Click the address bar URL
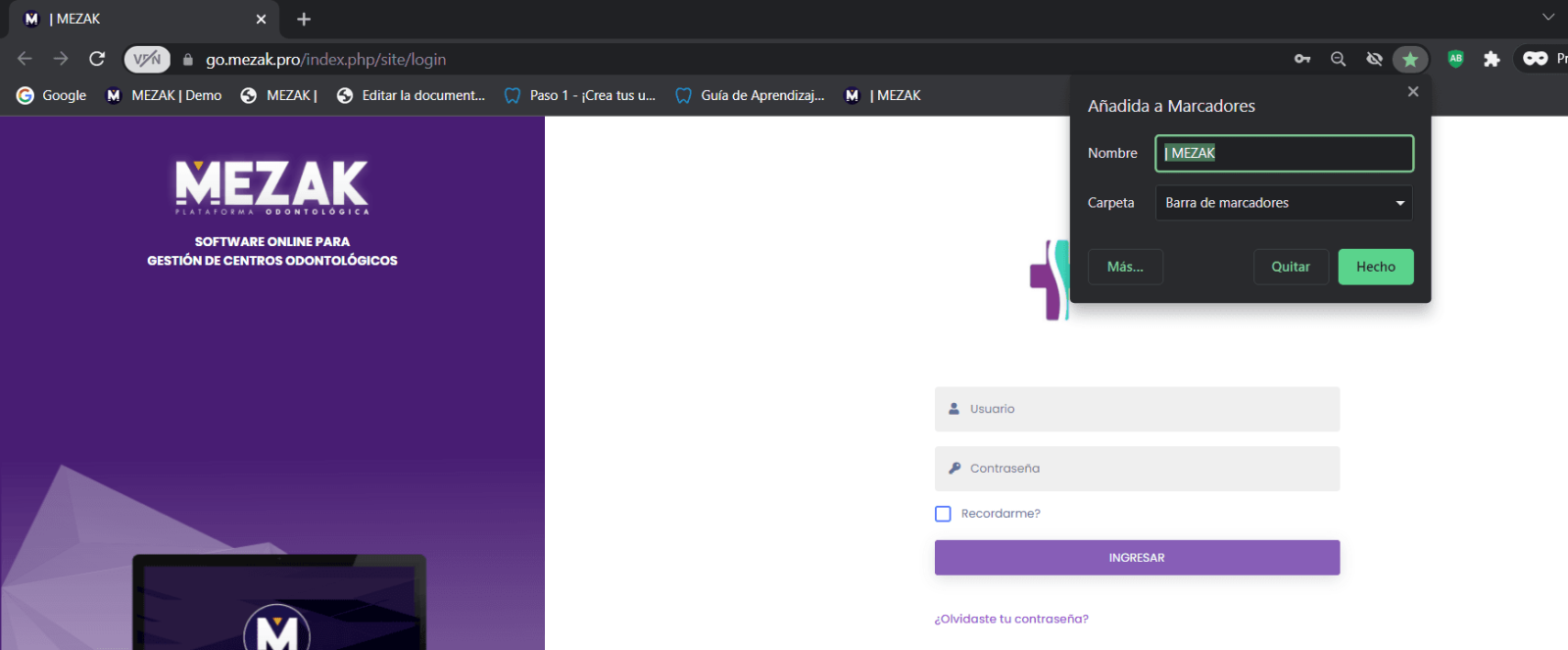 tap(325, 60)
